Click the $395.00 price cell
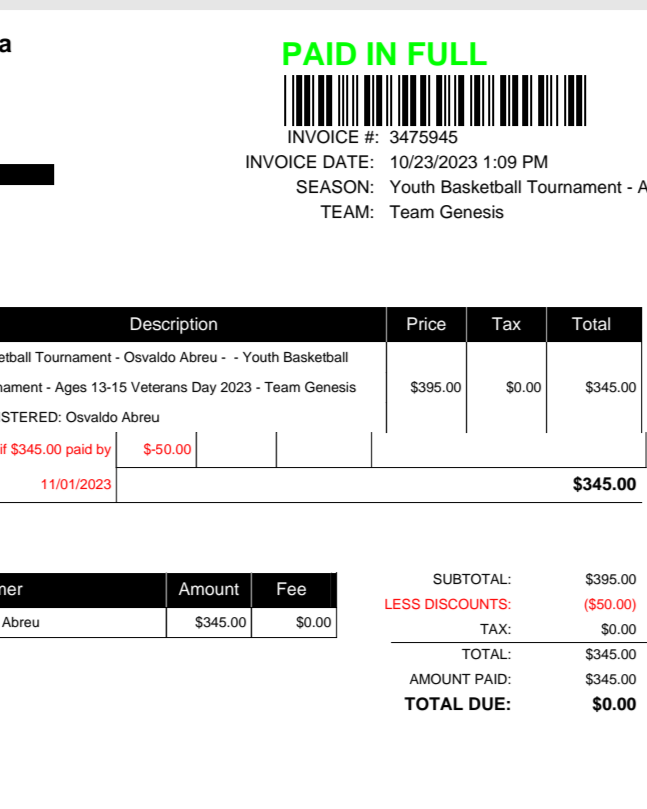The image size is (647, 809). tap(435, 387)
